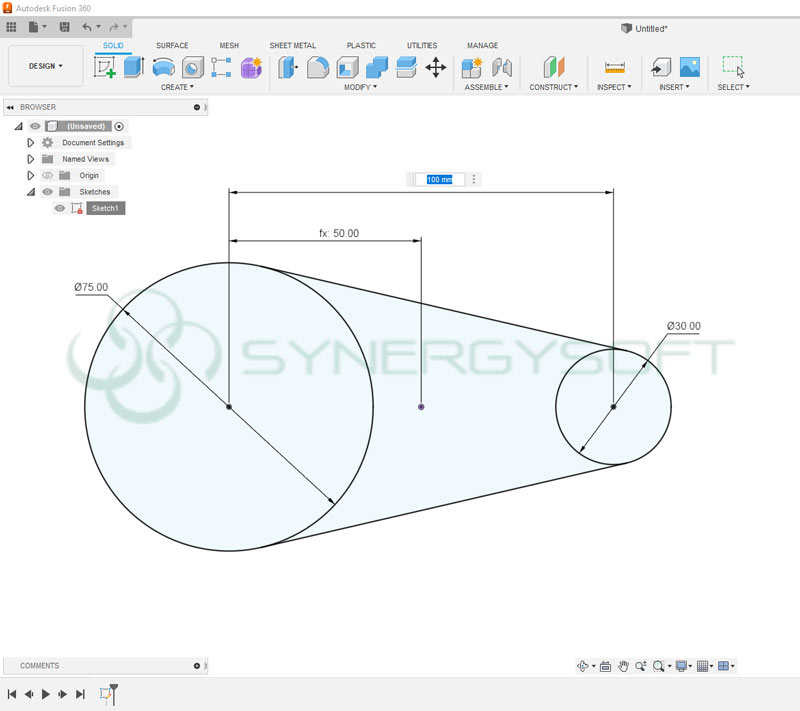Open the Grid and Snaps dropdown

[x=703, y=665]
